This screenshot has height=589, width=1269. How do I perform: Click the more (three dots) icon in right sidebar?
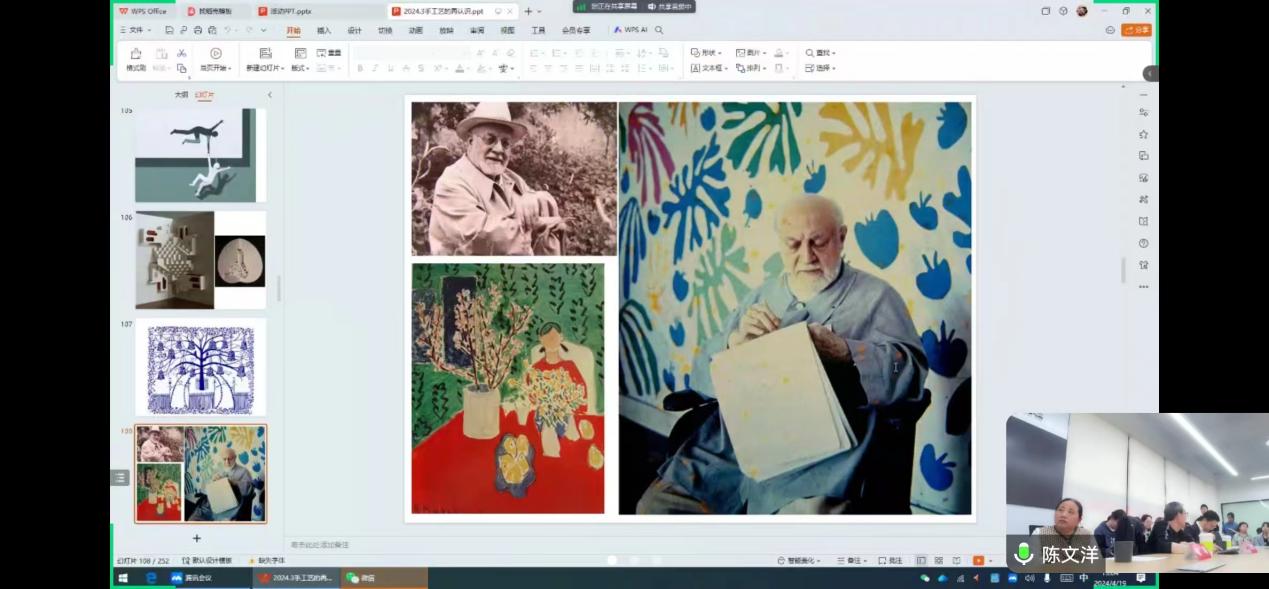tap(1143, 287)
